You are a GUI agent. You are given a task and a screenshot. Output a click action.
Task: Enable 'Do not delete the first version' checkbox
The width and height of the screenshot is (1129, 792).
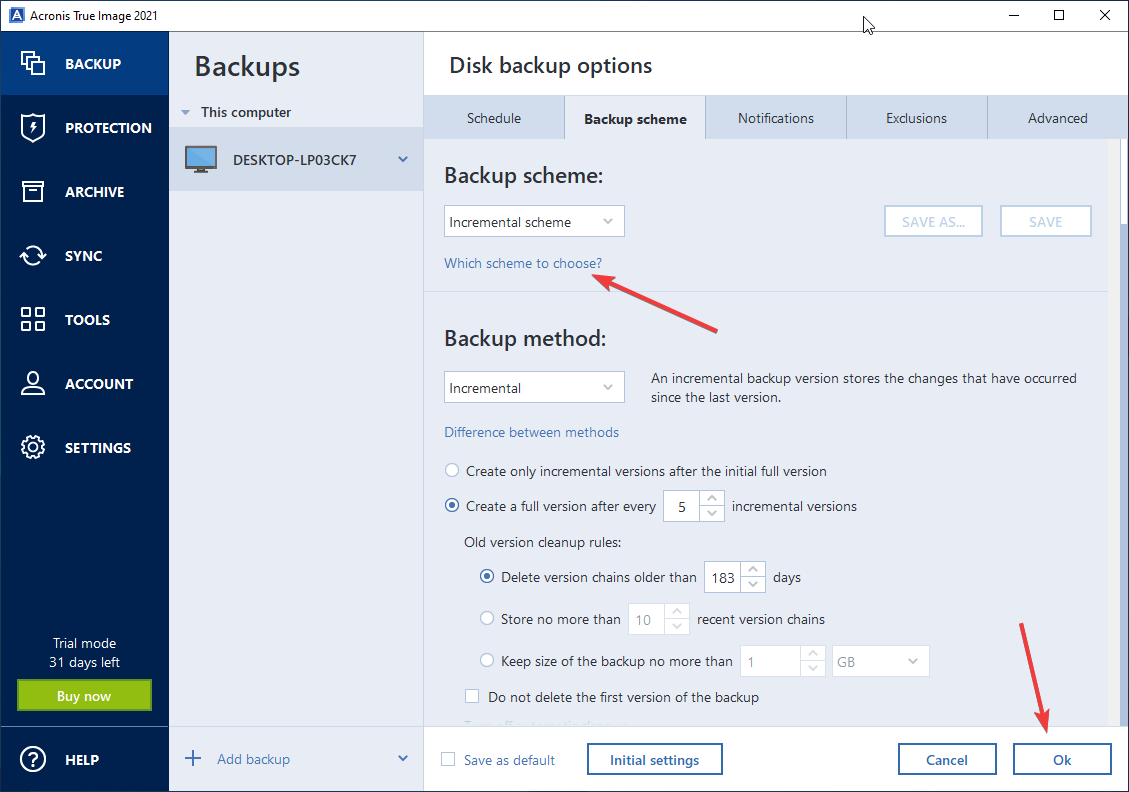point(473,697)
